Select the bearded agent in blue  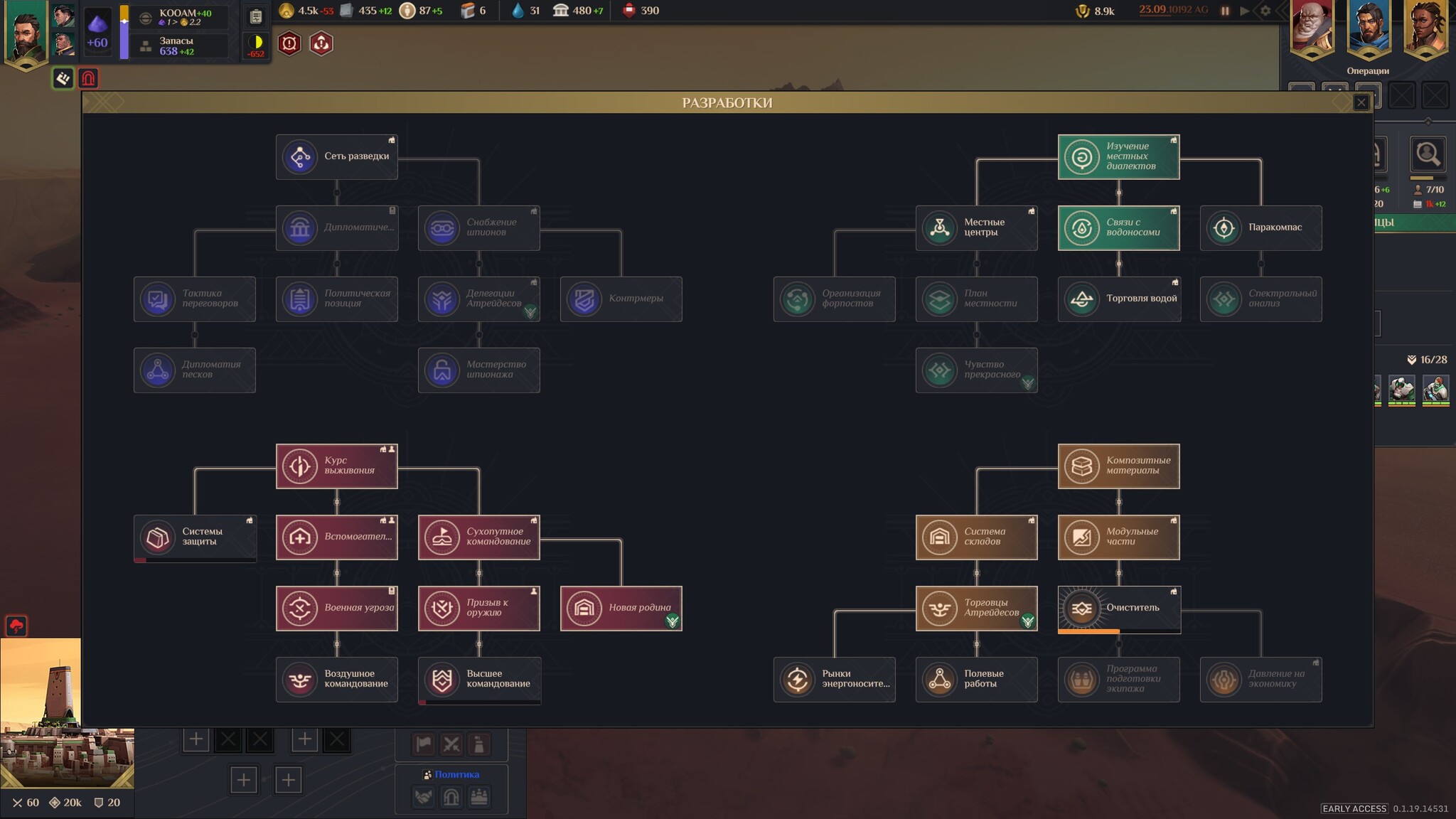(1369, 28)
